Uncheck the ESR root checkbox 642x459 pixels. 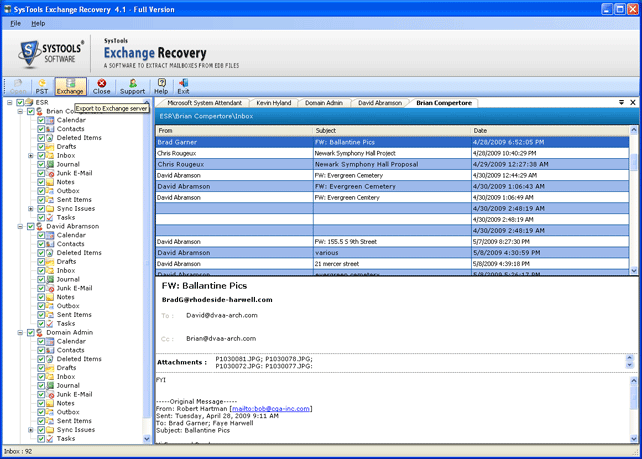(x=20, y=102)
